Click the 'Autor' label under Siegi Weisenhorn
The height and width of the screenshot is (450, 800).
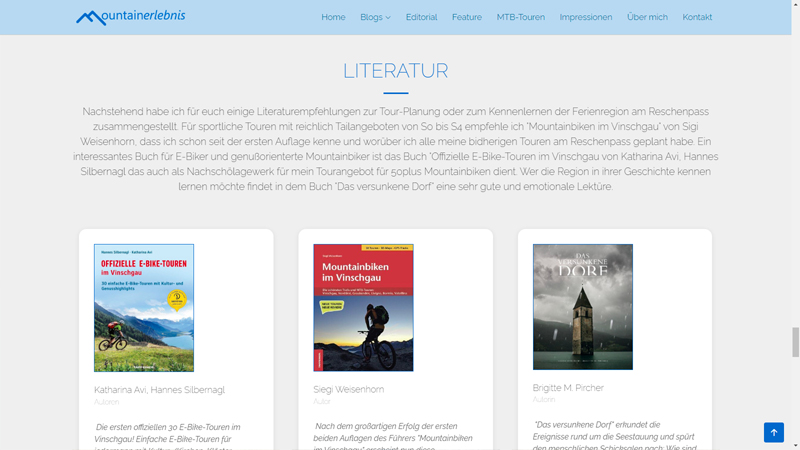click(x=322, y=402)
